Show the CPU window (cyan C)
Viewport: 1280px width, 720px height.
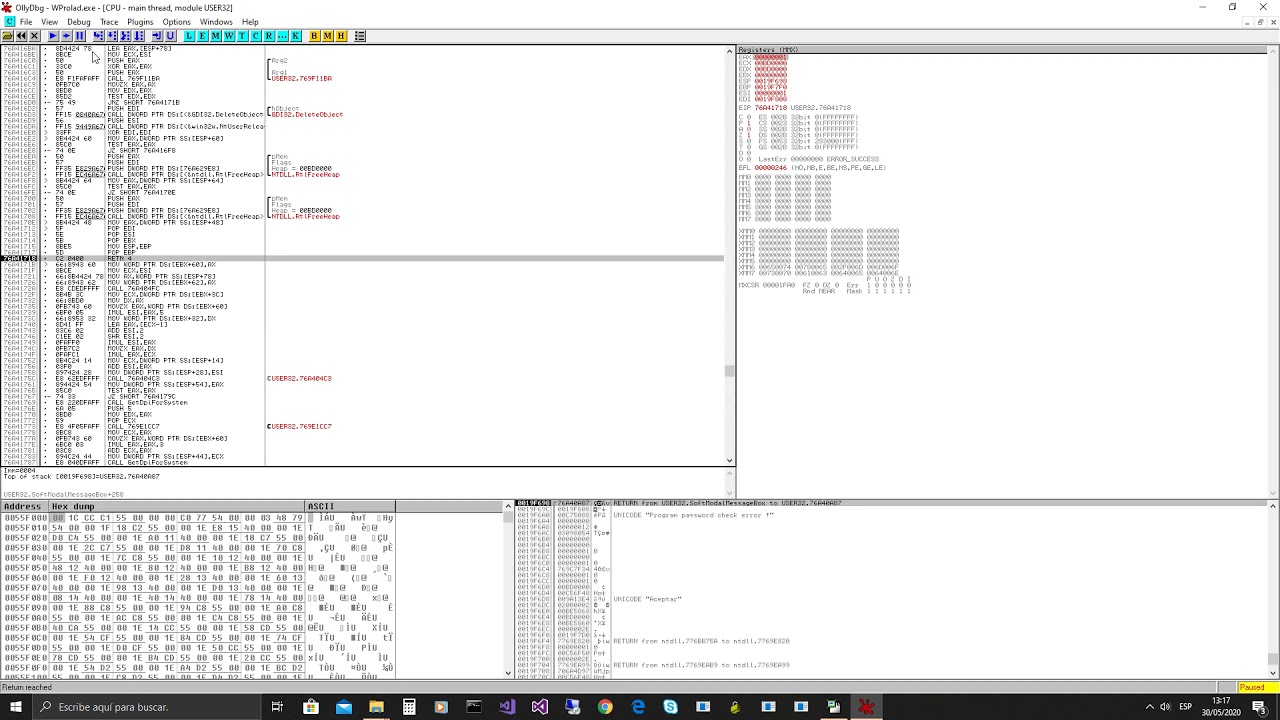[x=256, y=36]
